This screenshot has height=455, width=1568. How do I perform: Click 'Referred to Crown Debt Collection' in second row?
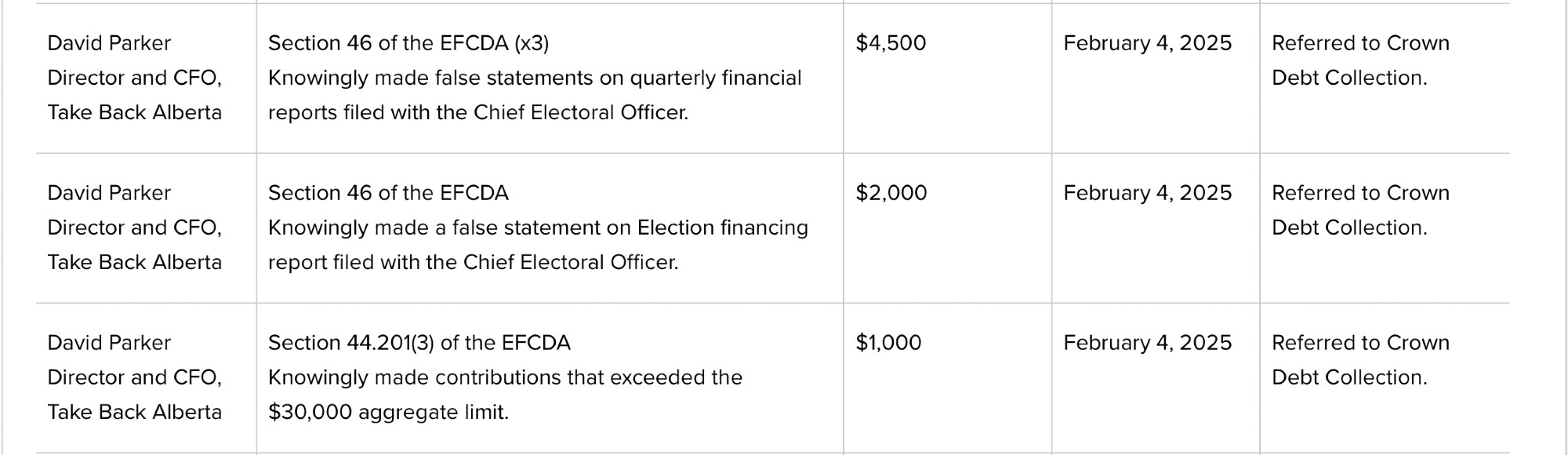[x=1360, y=210]
